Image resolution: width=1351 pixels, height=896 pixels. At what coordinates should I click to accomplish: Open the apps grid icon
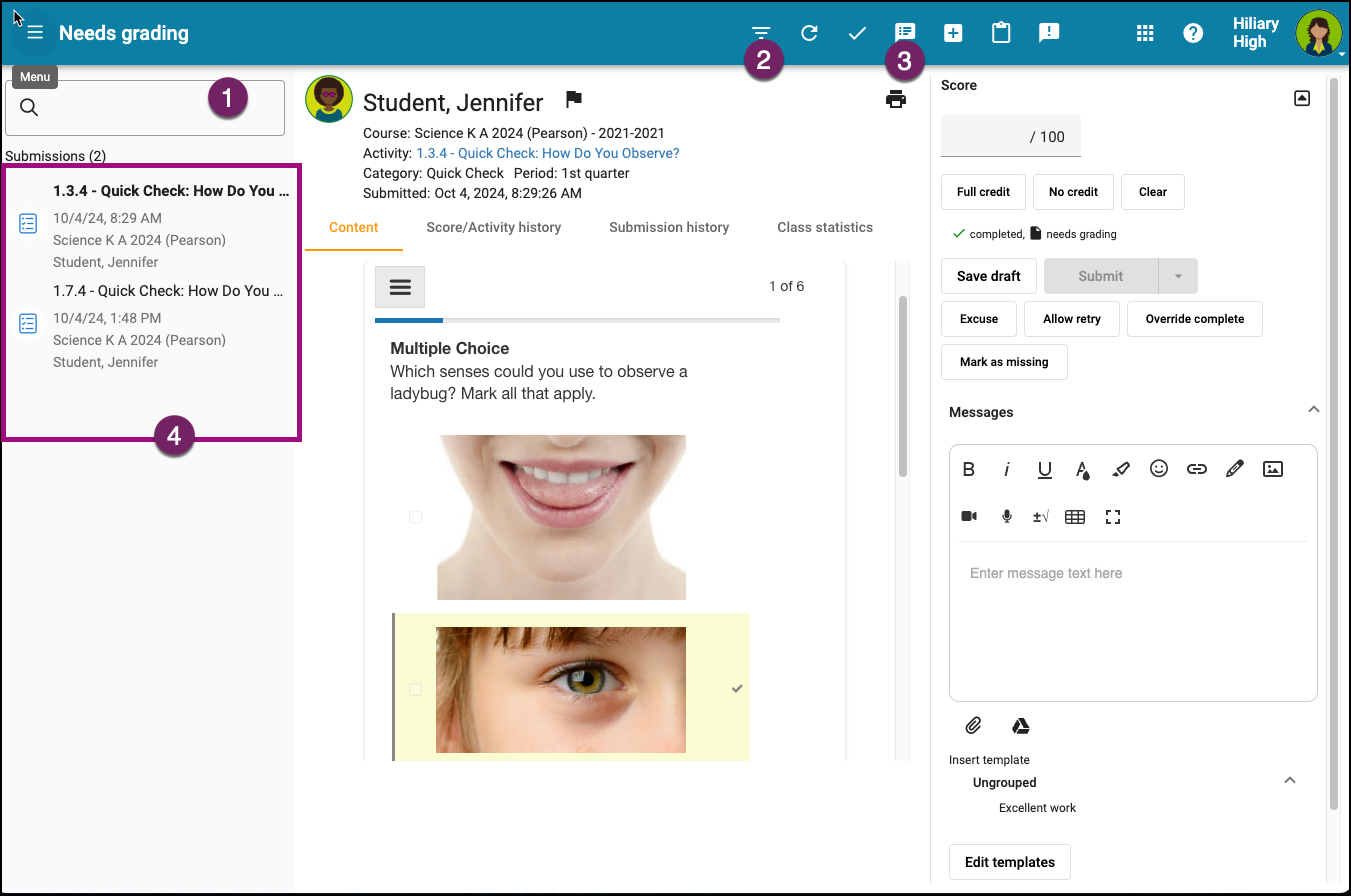(1145, 33)
